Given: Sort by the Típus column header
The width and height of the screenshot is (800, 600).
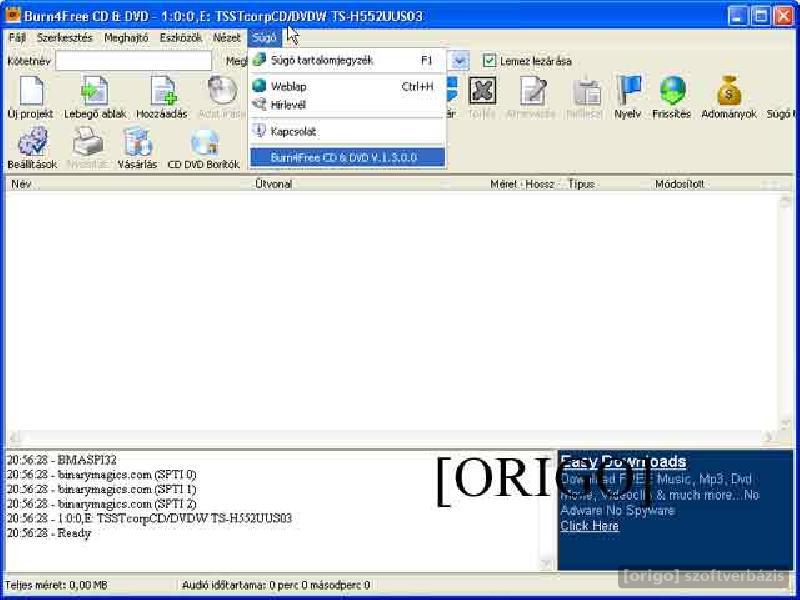Looking at the screenshot, I should point(582,184).
